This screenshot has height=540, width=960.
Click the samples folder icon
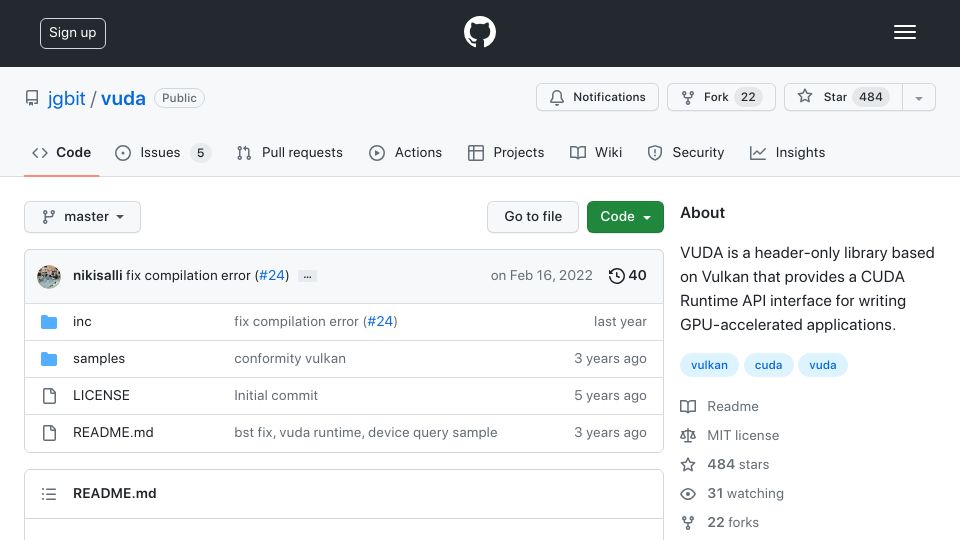(x=49, y=359)
